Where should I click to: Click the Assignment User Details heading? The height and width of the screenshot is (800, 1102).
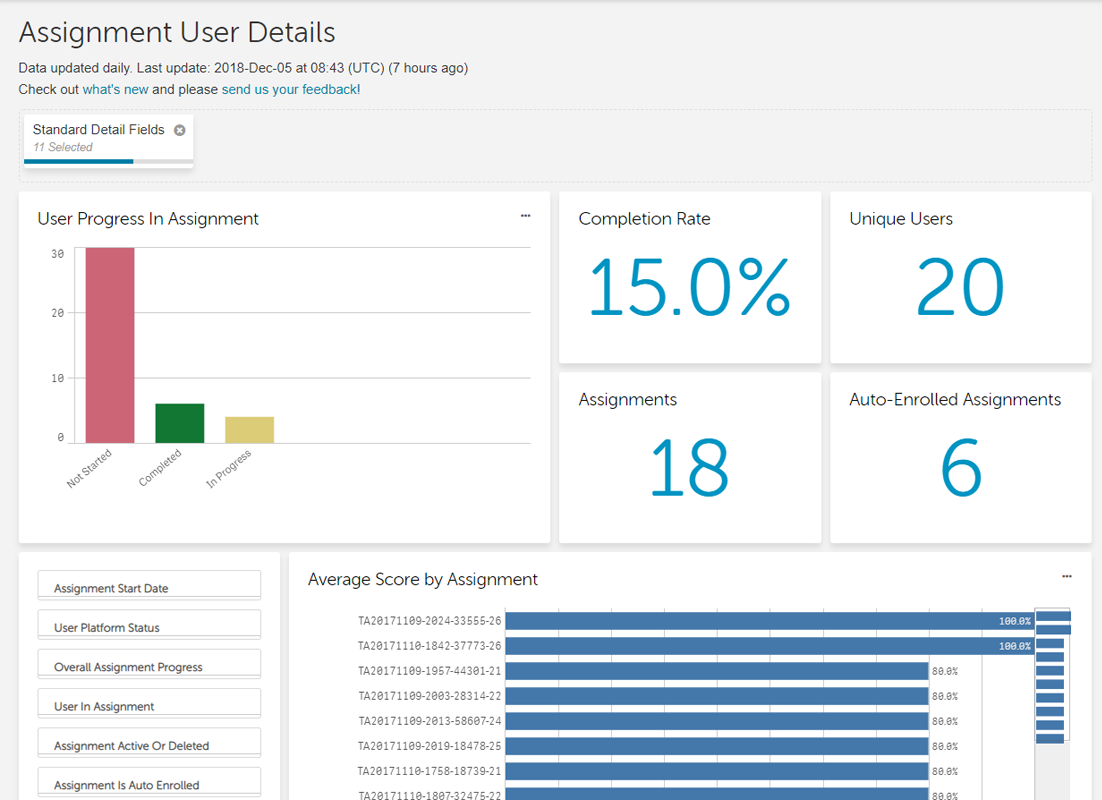coord(177,32)
